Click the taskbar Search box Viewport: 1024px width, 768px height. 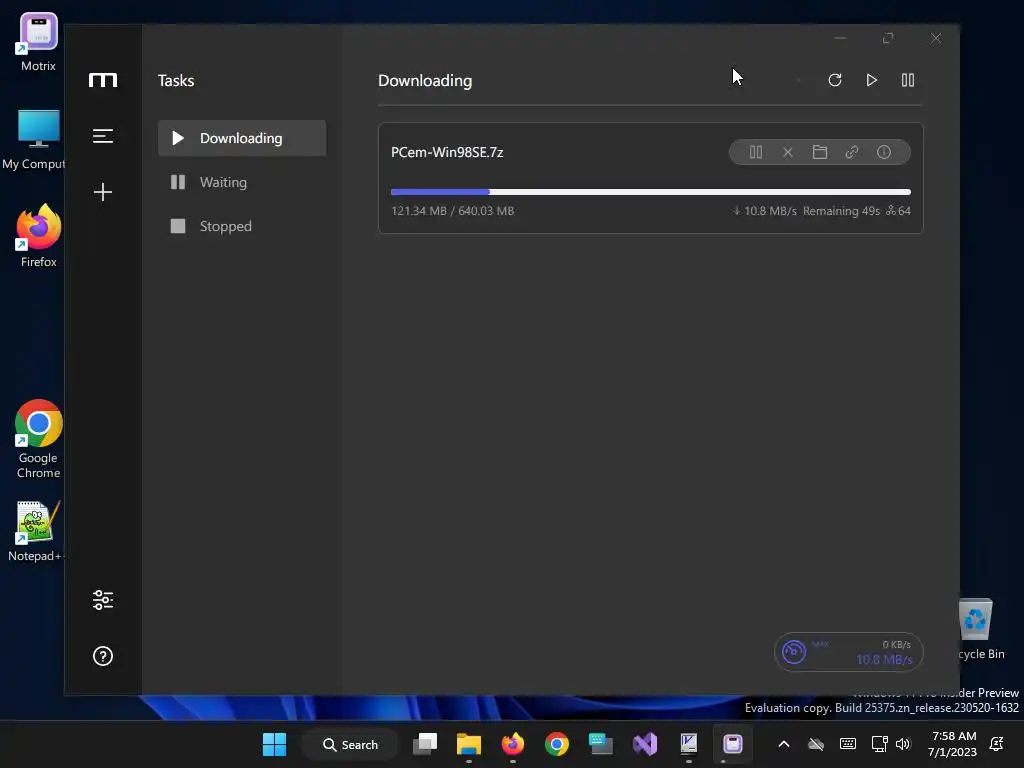[x=350, y=744]
